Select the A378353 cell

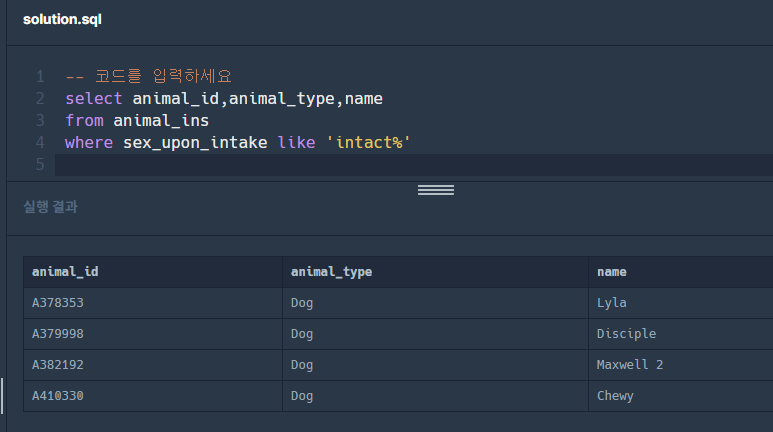click(x=65, y=303)
